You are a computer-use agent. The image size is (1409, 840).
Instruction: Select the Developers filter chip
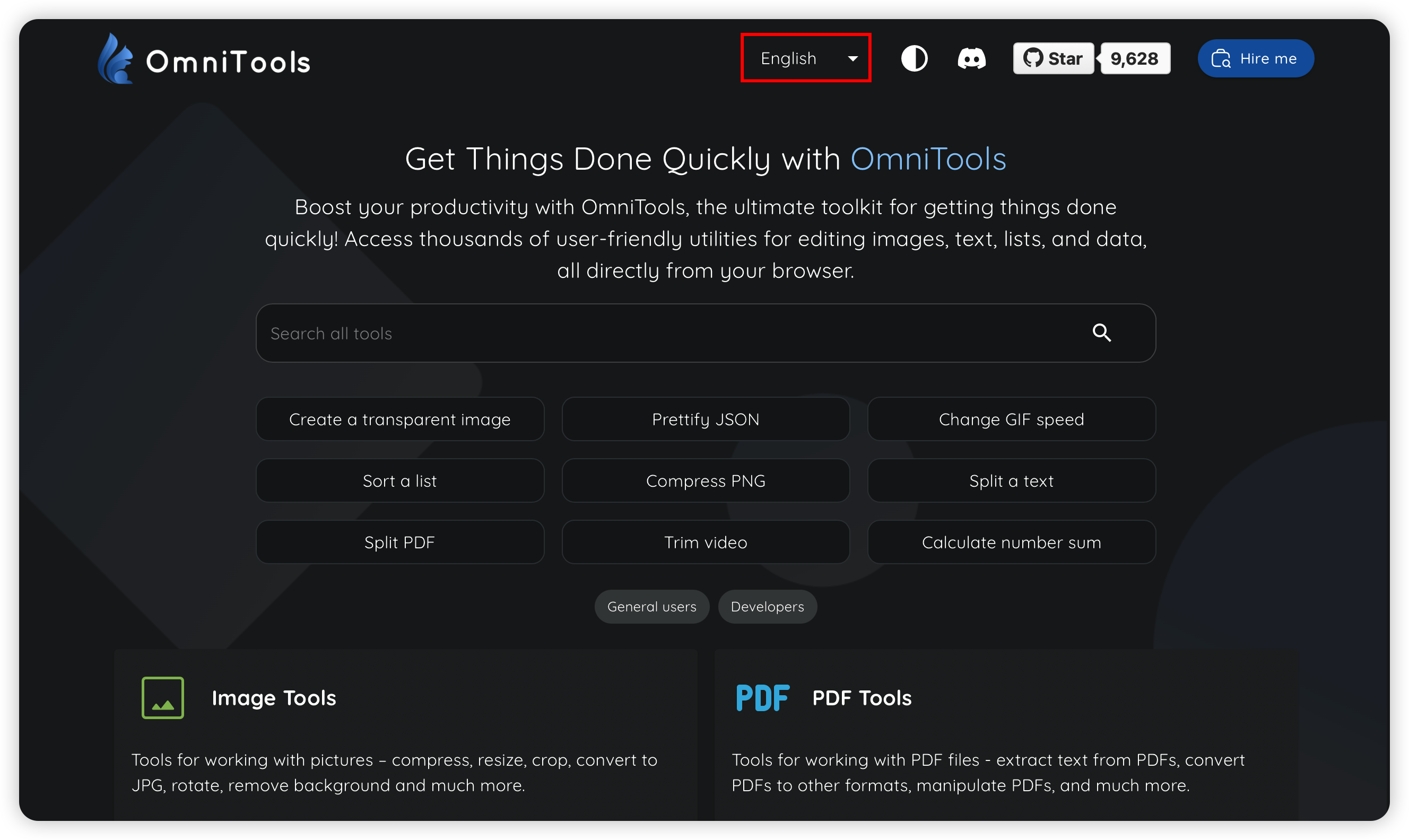[x=767, y=606]
